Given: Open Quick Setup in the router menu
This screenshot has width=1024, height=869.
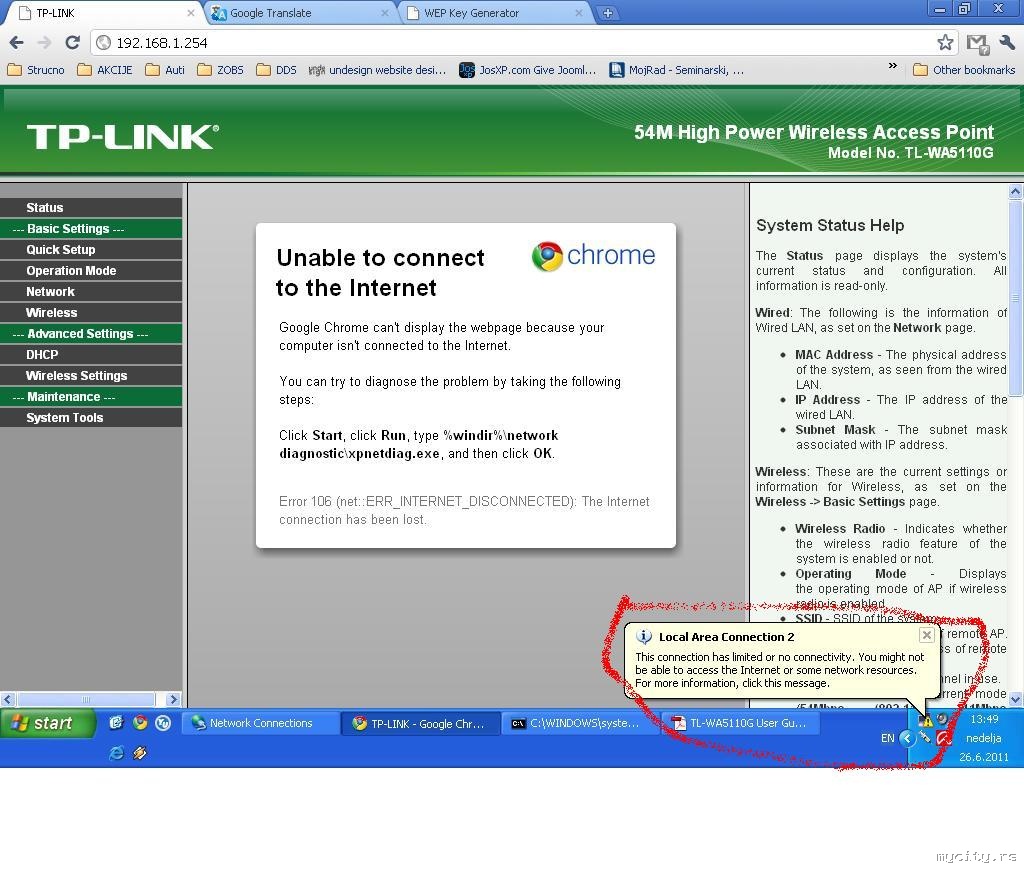Looking at the screenshot, I should (x=91, y=249).
